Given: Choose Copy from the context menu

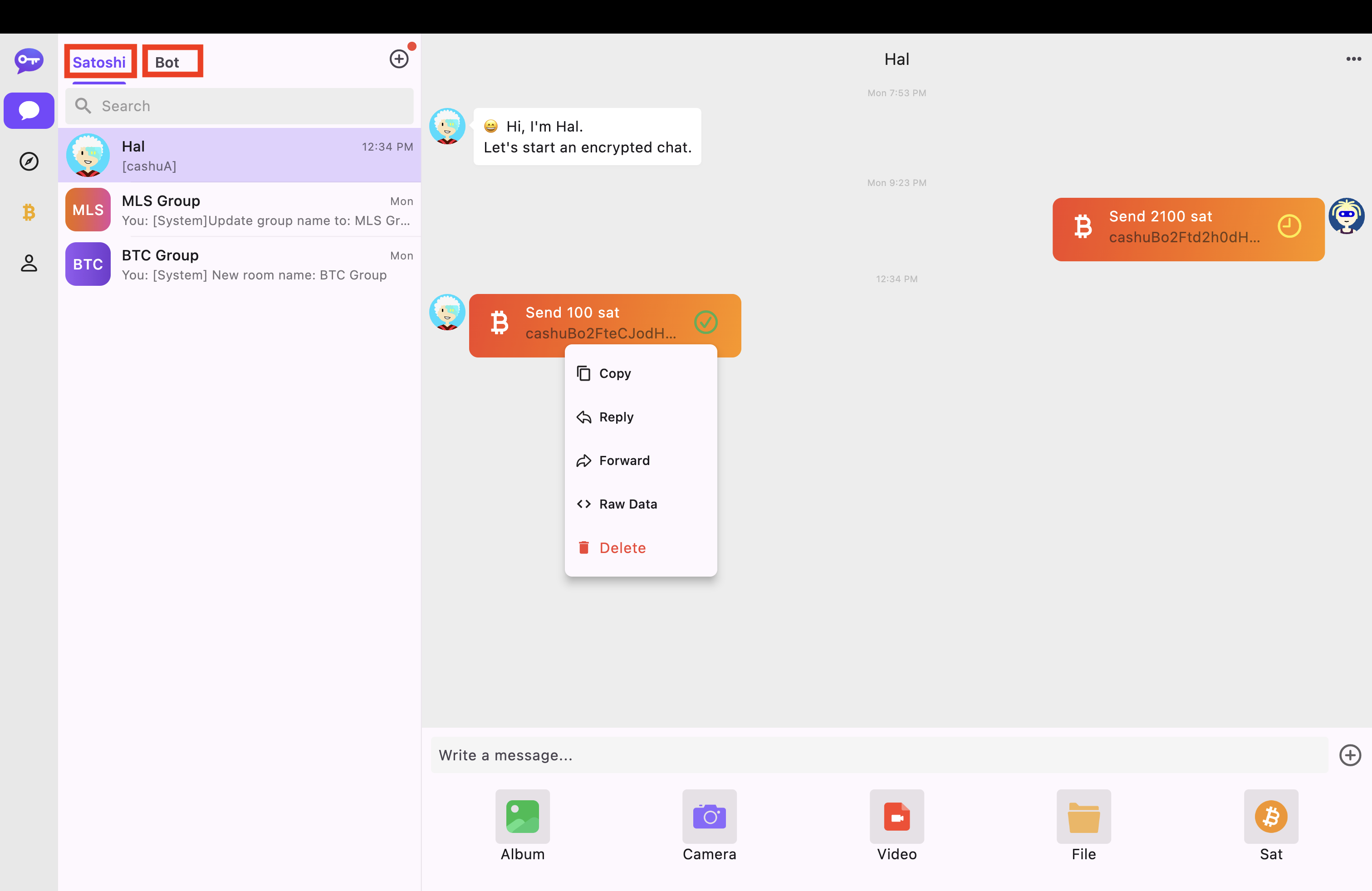Looking at the screenshot, I should 641,373.
